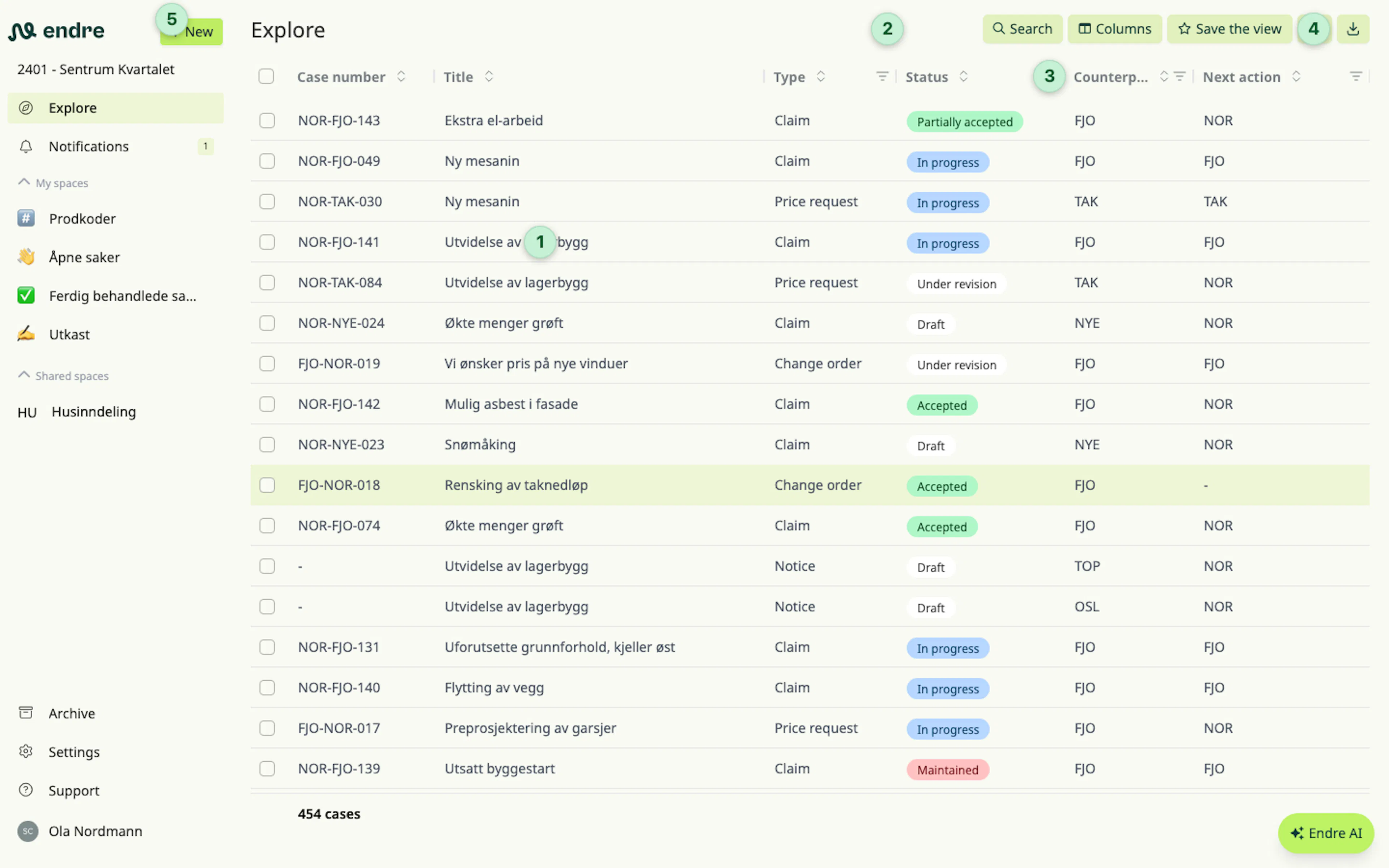Click the Columns button

[1115, 29]
